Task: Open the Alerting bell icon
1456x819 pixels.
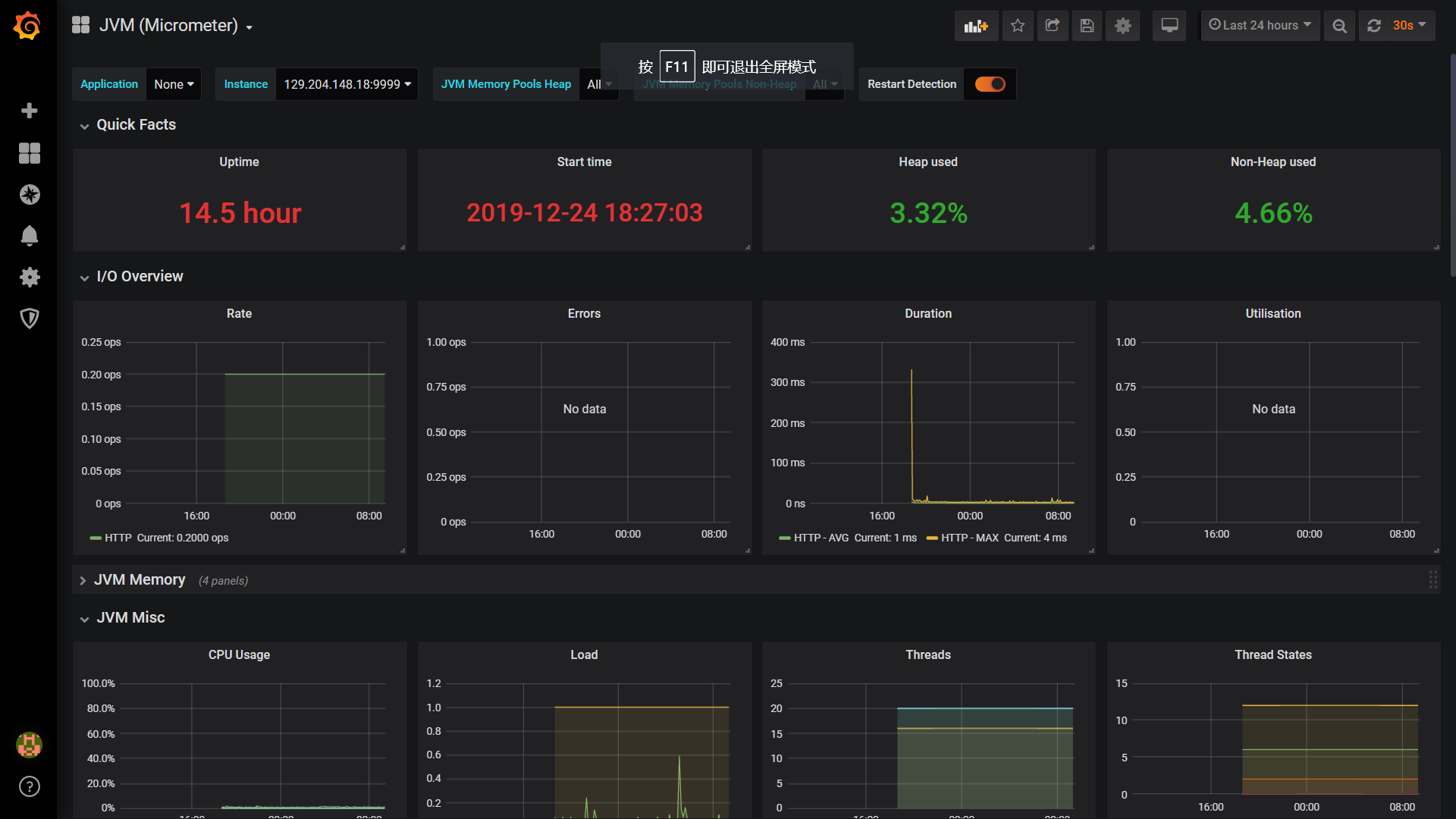Action: [29, 236]
